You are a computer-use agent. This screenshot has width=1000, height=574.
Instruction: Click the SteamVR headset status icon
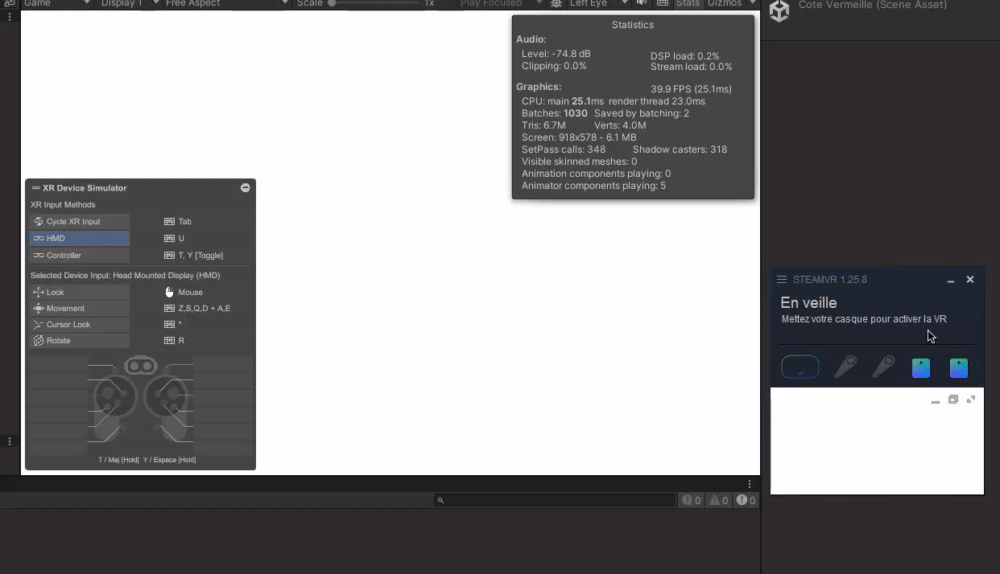point(800,367)
